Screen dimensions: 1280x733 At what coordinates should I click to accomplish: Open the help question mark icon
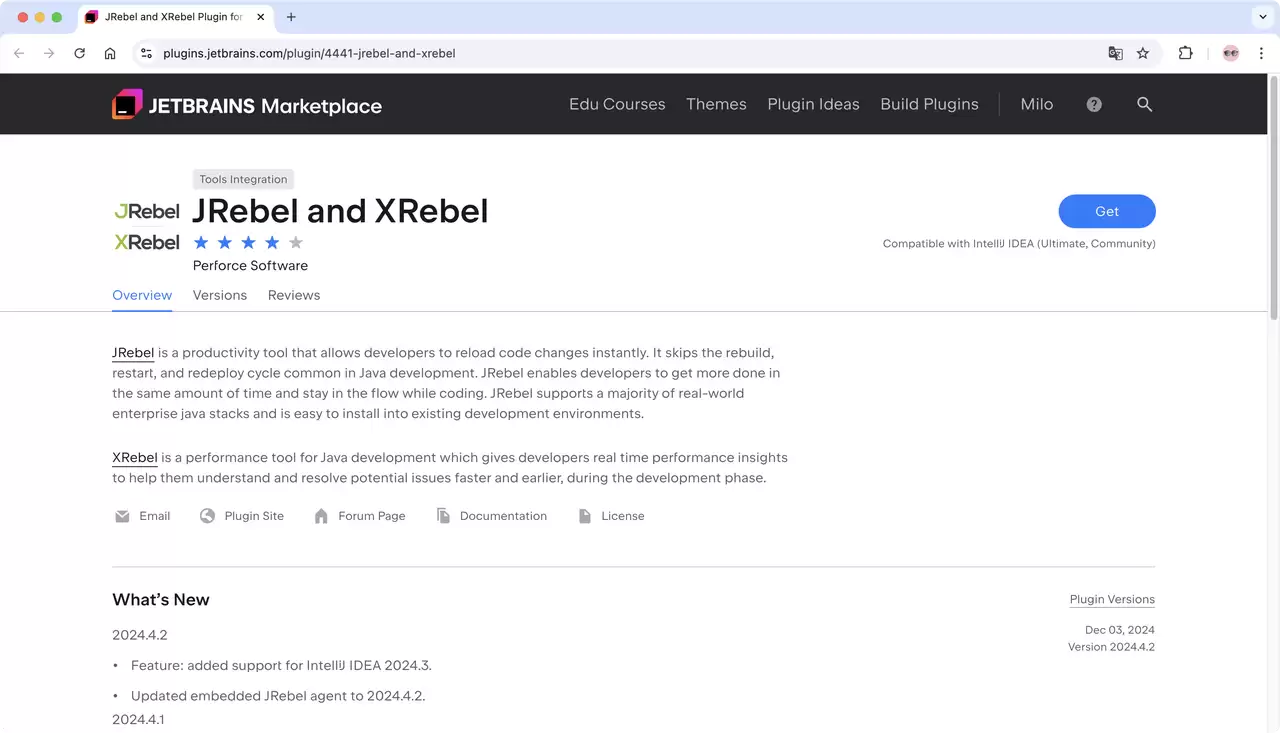pyautogui.click(x=1094, y=104)
